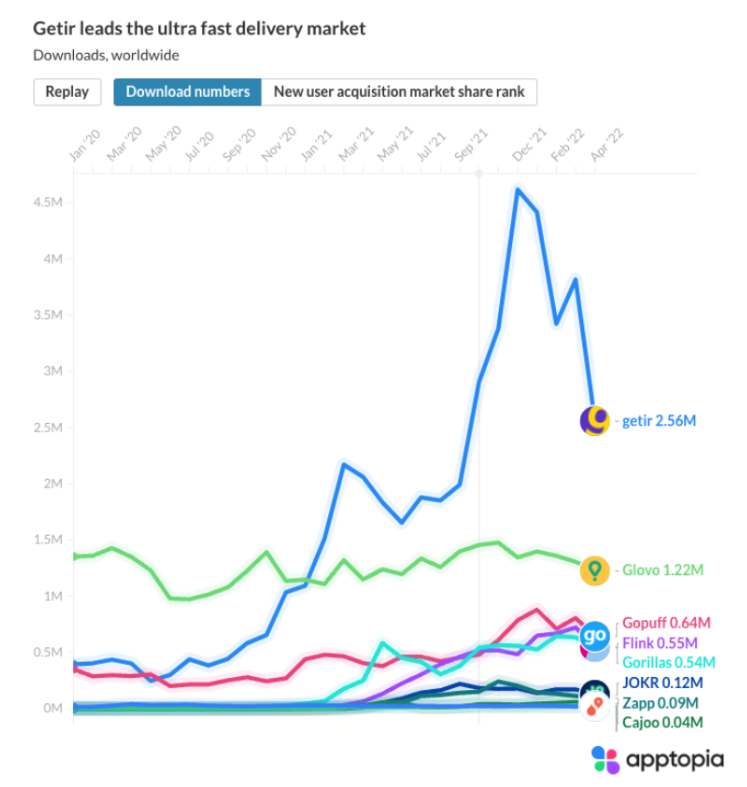
Task: Click the Glovo 1.22M label
Action: coord(663,570)
